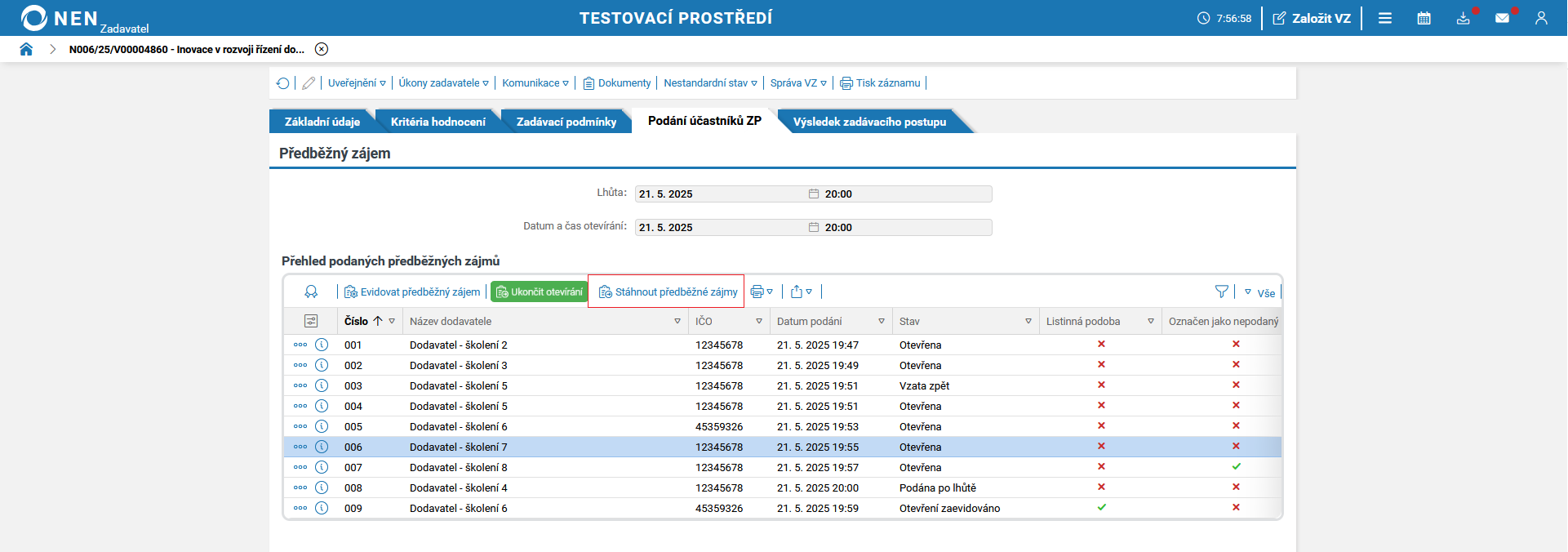Viewport: 1568px width, 552px height.
Task: Open Dokumenty
Action: click(x=617, y=83)
